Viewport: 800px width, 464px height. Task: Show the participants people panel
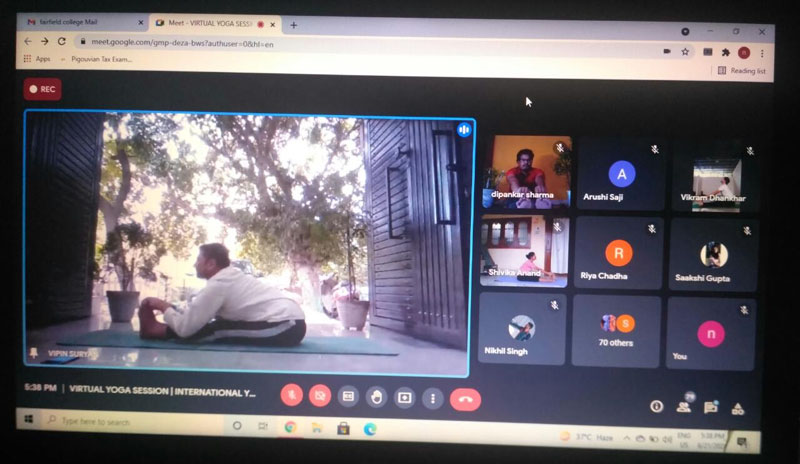pyautogui.click(x=684, y=406)
